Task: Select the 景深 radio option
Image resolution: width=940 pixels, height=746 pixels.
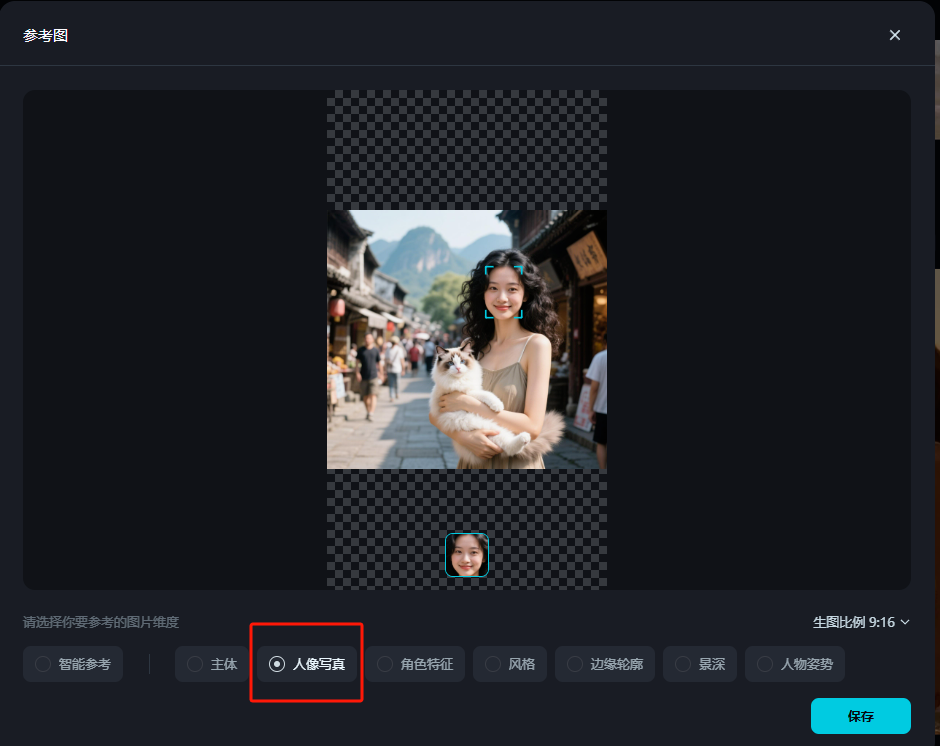Action: pos(700,664)
